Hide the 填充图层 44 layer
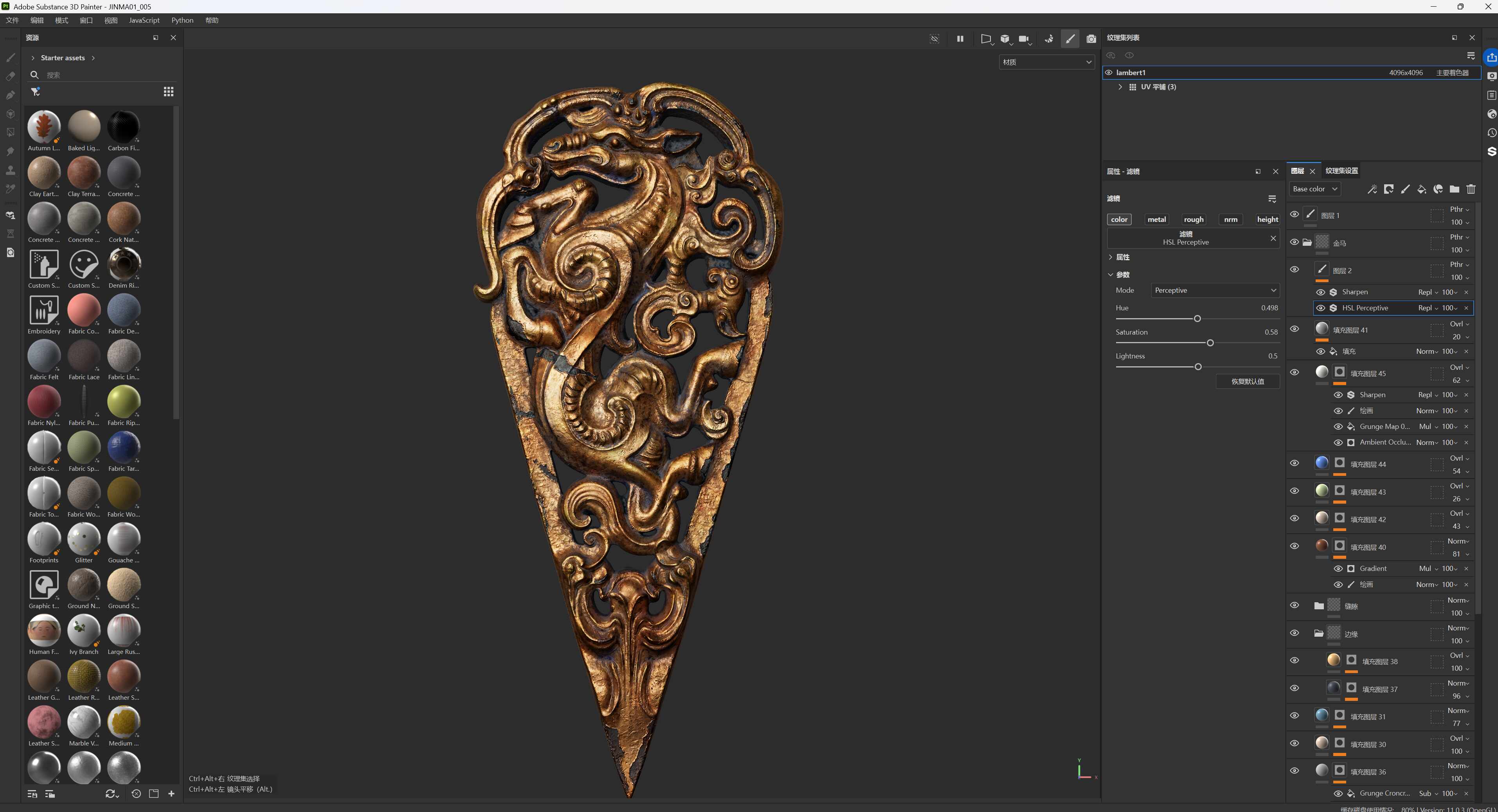 pos(1295,463)
